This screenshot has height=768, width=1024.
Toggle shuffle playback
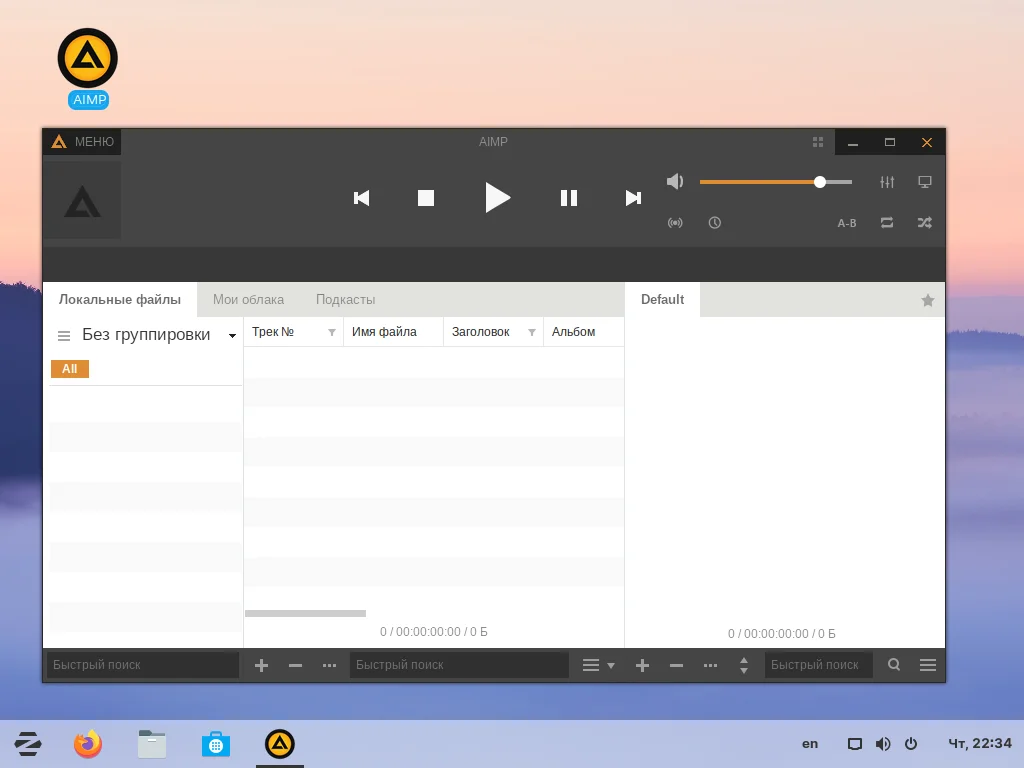coord(924,222)
